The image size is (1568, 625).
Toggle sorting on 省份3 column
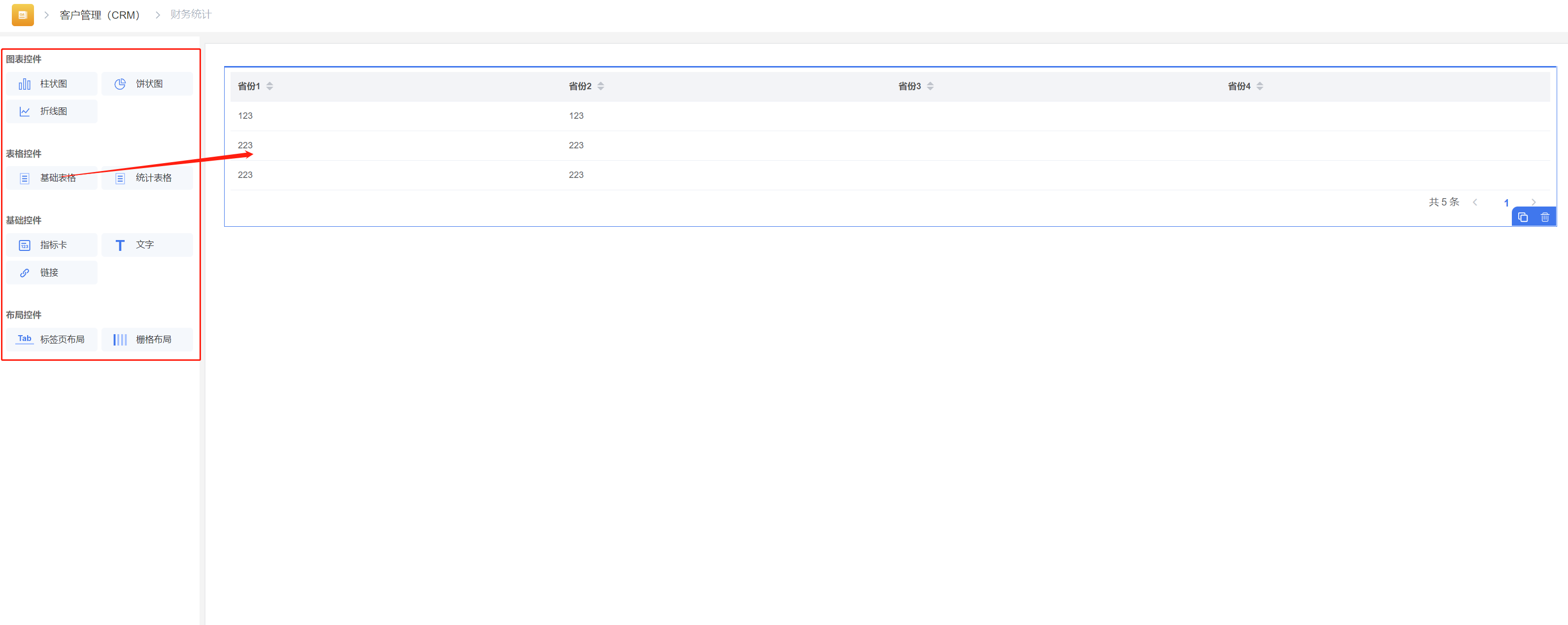(x=930, y=86)
